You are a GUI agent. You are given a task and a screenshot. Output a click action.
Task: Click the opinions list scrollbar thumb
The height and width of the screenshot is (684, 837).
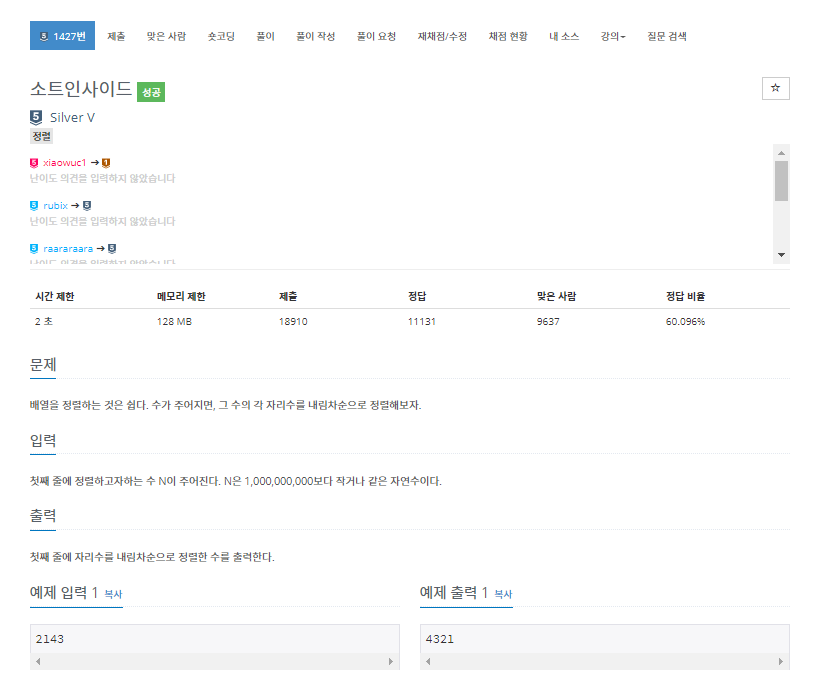(x=781, y=181)
